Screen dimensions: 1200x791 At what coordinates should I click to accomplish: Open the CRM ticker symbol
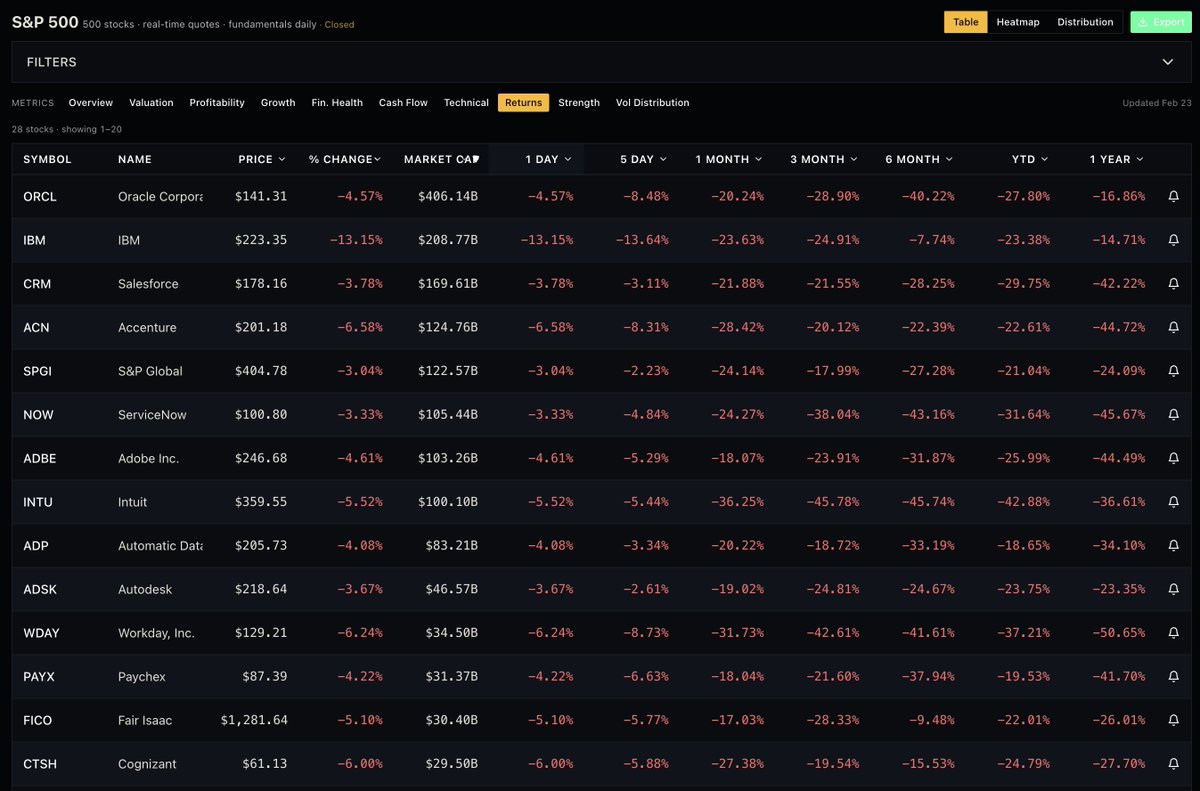point(37,284)
